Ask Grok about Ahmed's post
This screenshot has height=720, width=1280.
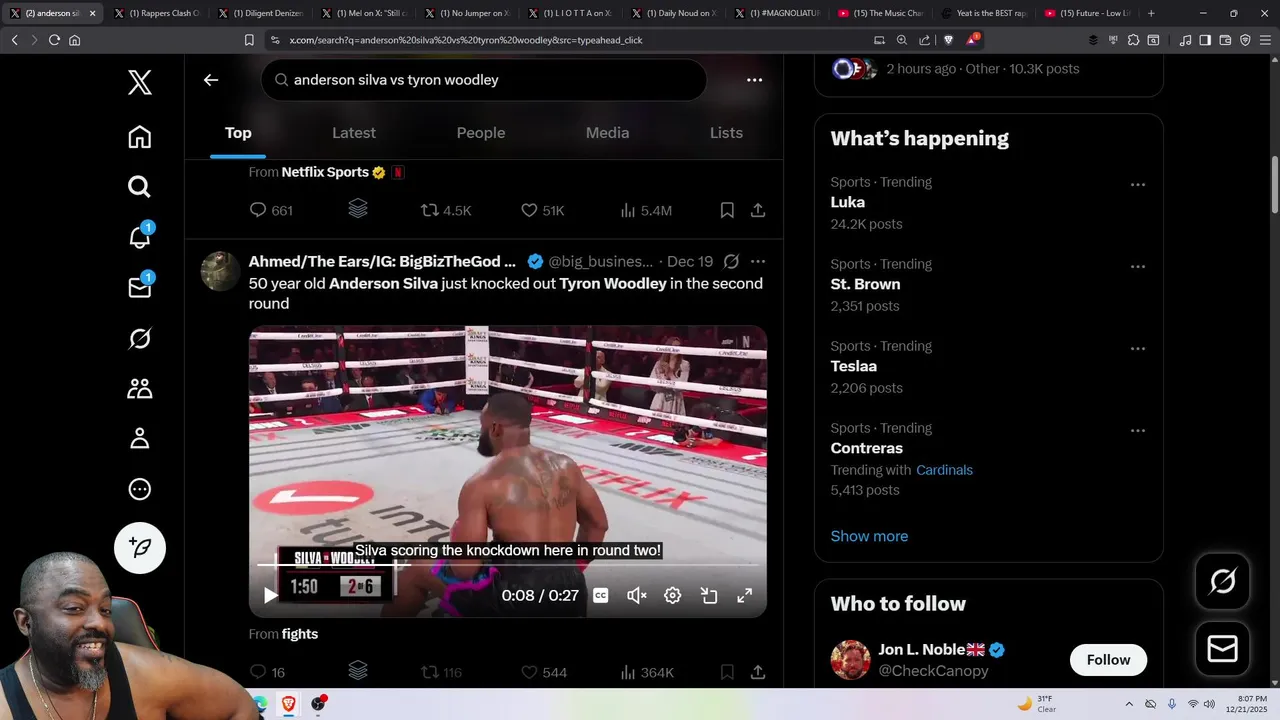[x=731, y=261]
